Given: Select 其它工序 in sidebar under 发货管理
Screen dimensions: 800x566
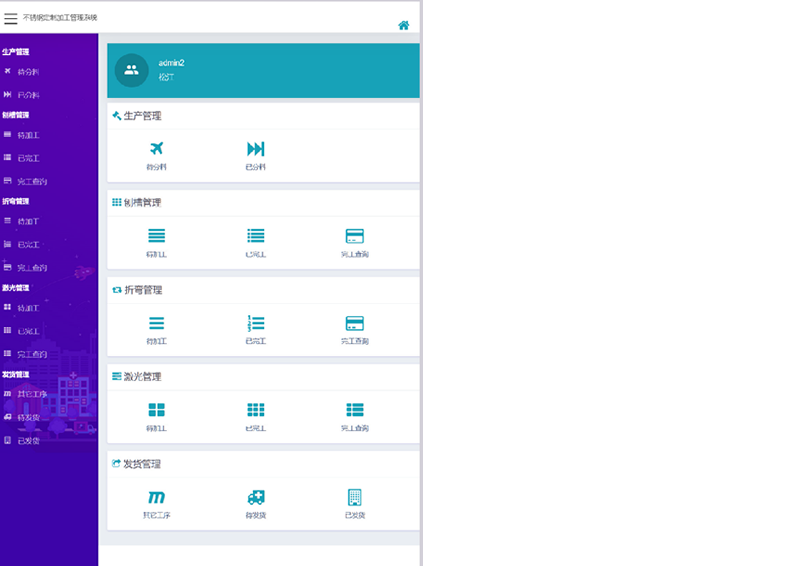Looking at the screenshot, I should 32,394.
